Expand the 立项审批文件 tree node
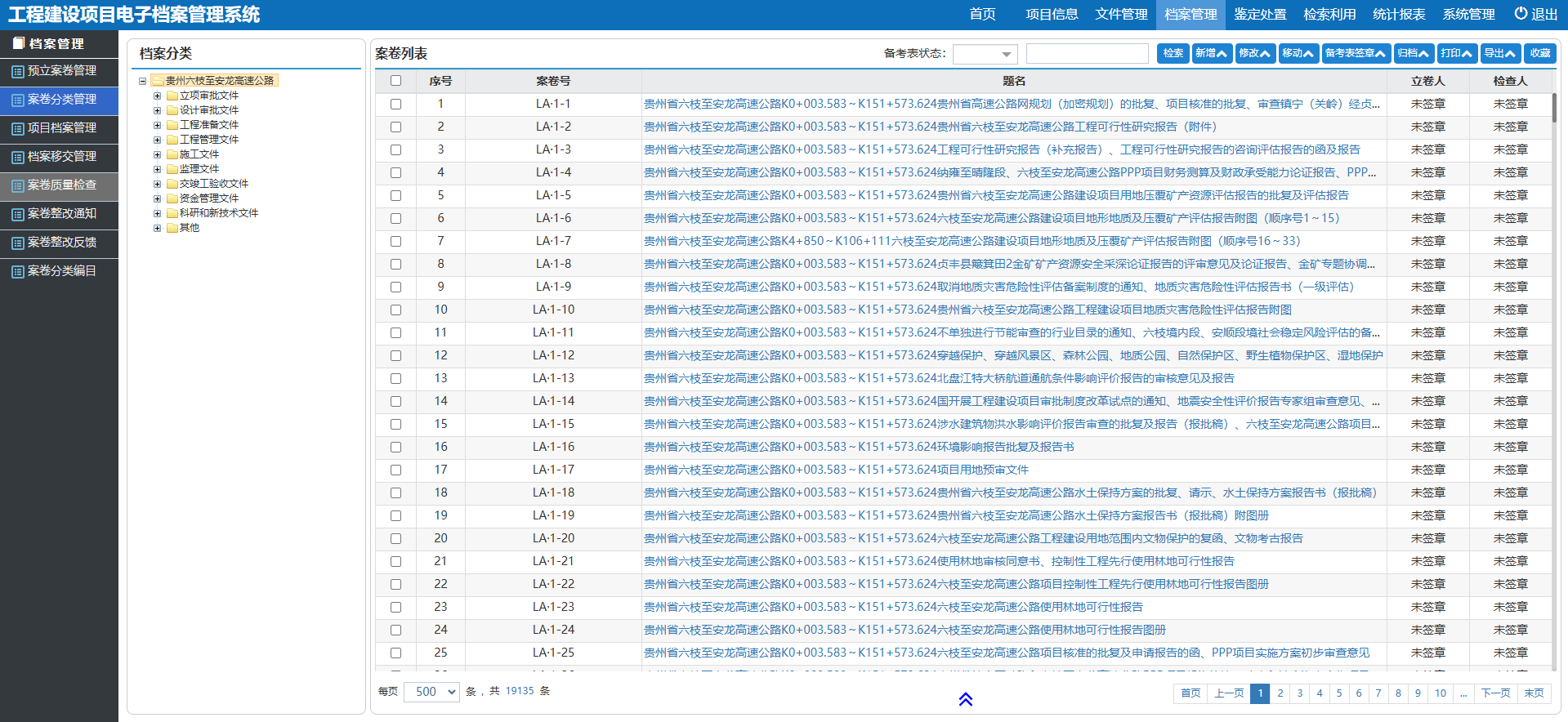Screen dimensions: 1568x722 157,96
